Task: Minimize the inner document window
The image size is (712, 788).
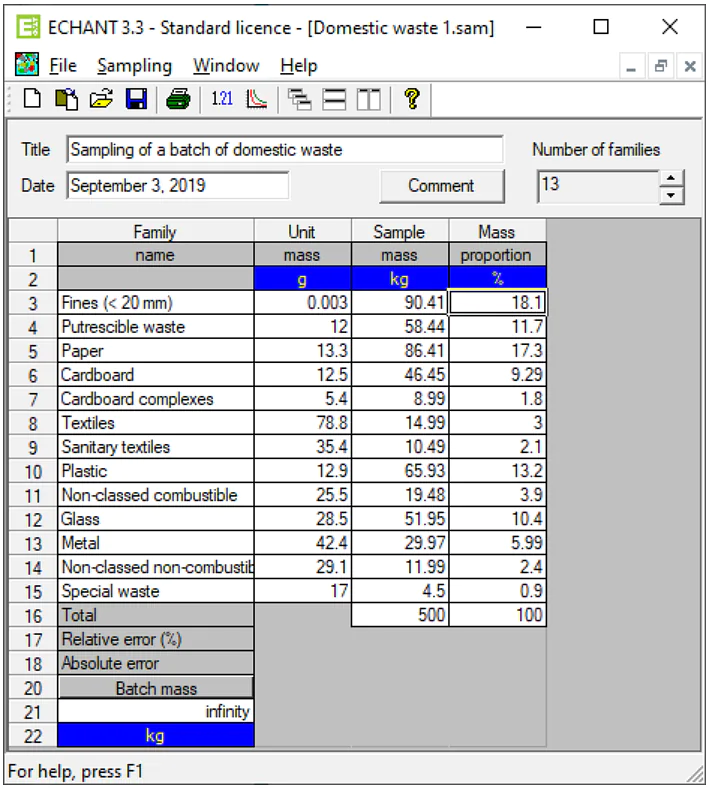Action: 631,66
